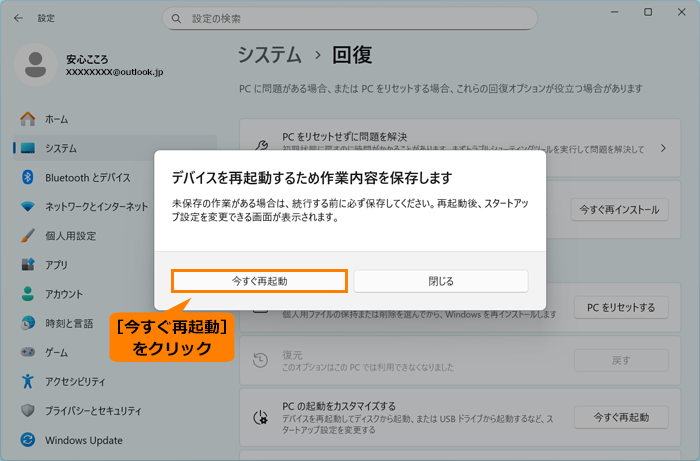
Task: Click the 個人用設定 paintbrush icon
Action: (28, 236)
